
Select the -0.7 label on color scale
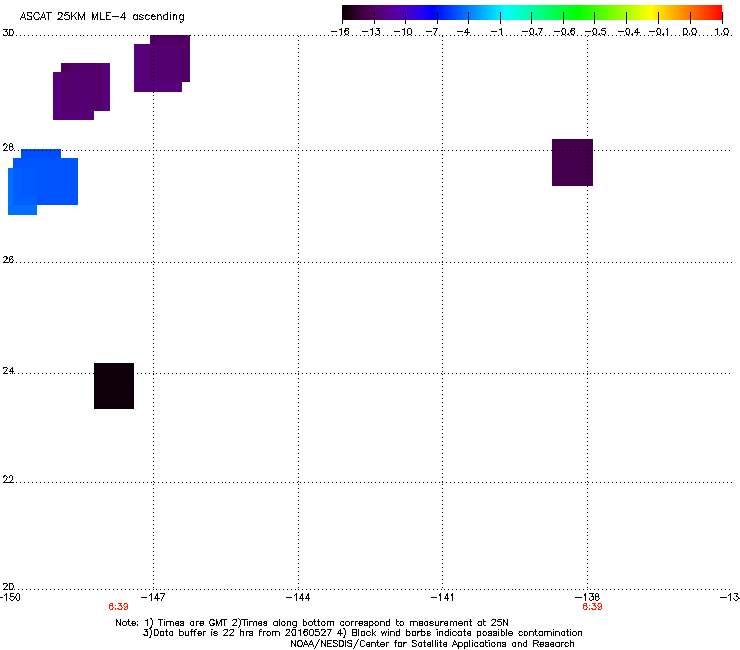point(532,32)
